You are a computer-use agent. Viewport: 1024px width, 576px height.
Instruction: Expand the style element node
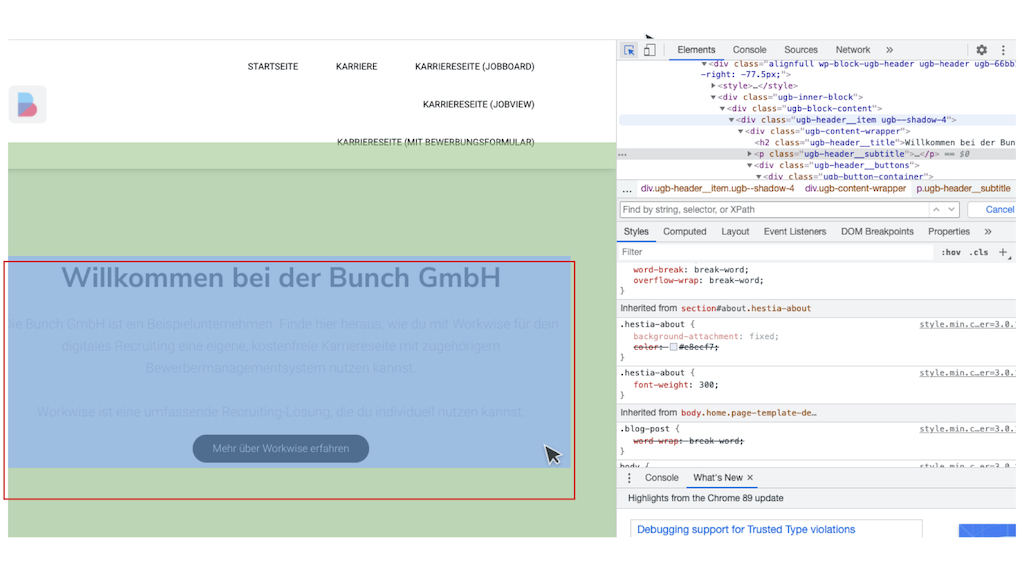click(713, 86)
